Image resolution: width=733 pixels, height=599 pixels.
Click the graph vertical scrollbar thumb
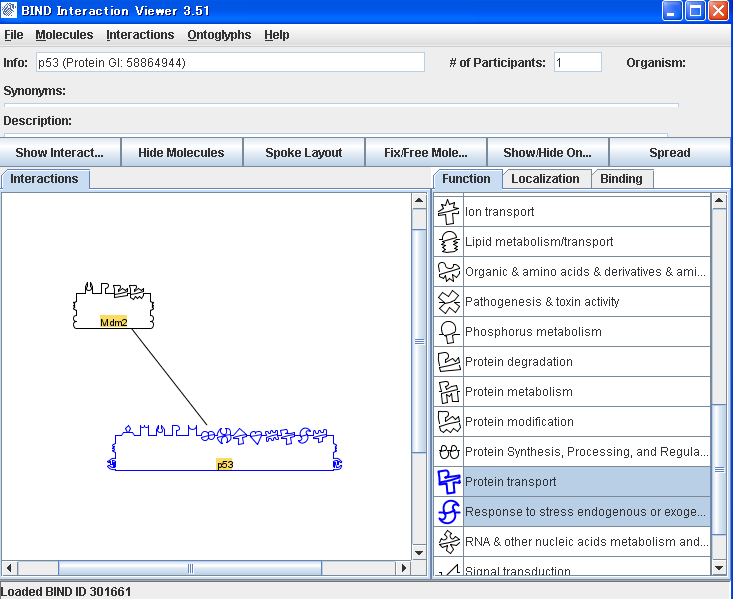tap(419, 341)
